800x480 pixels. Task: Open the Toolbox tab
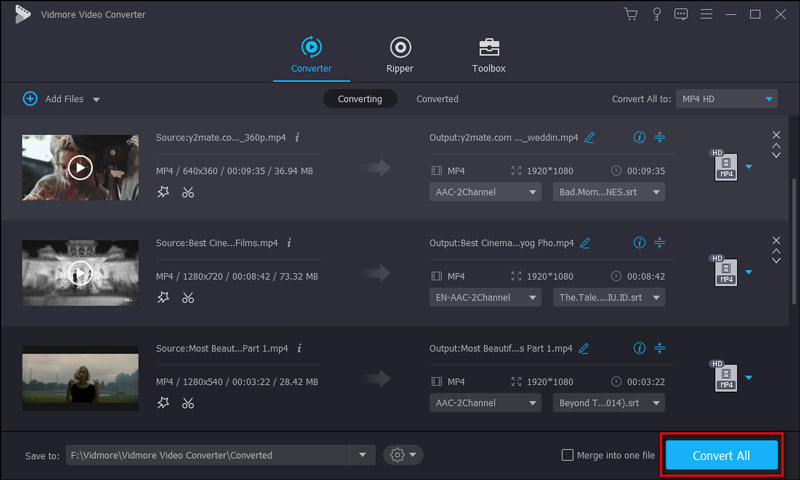click(x=489, y=54)
